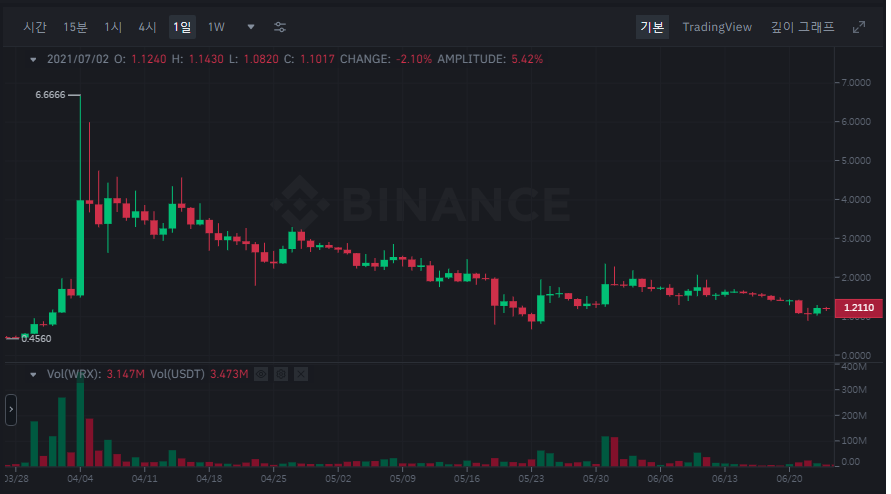Screen dimensions: 891x494
Task: Click the Vol(WRX) 3.147M value
Action: [126, 374]
